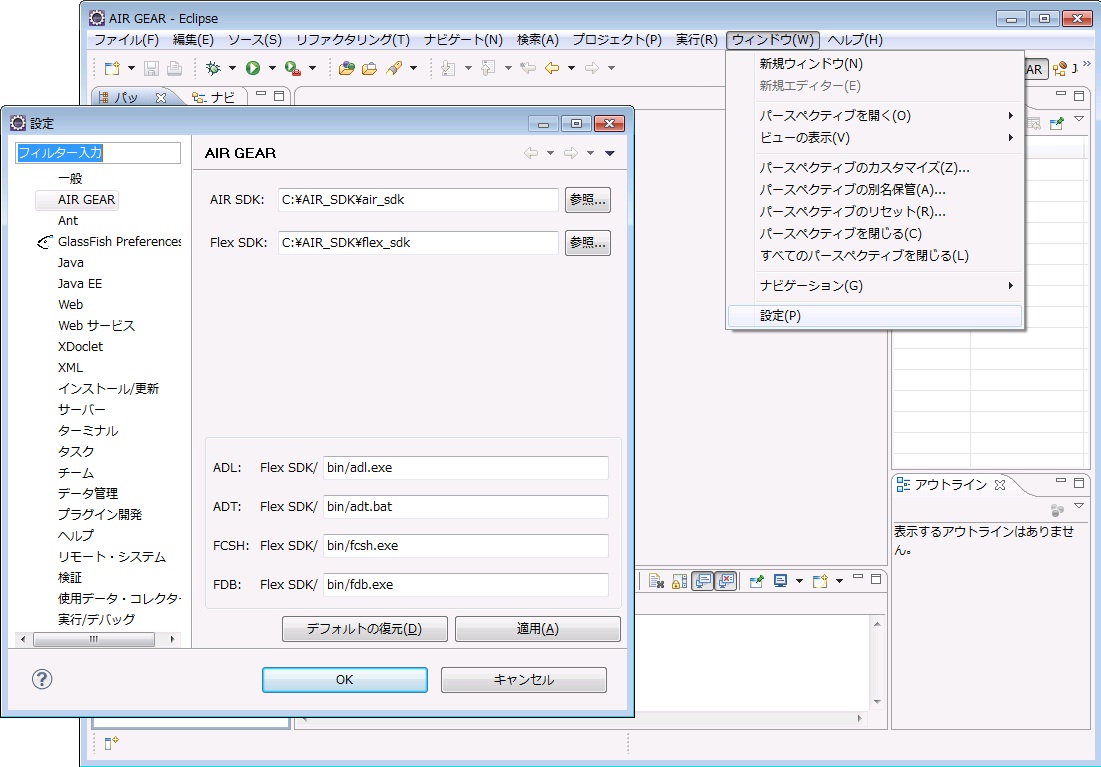Toggle the console Scroll Lock icon

click(679, 581)
